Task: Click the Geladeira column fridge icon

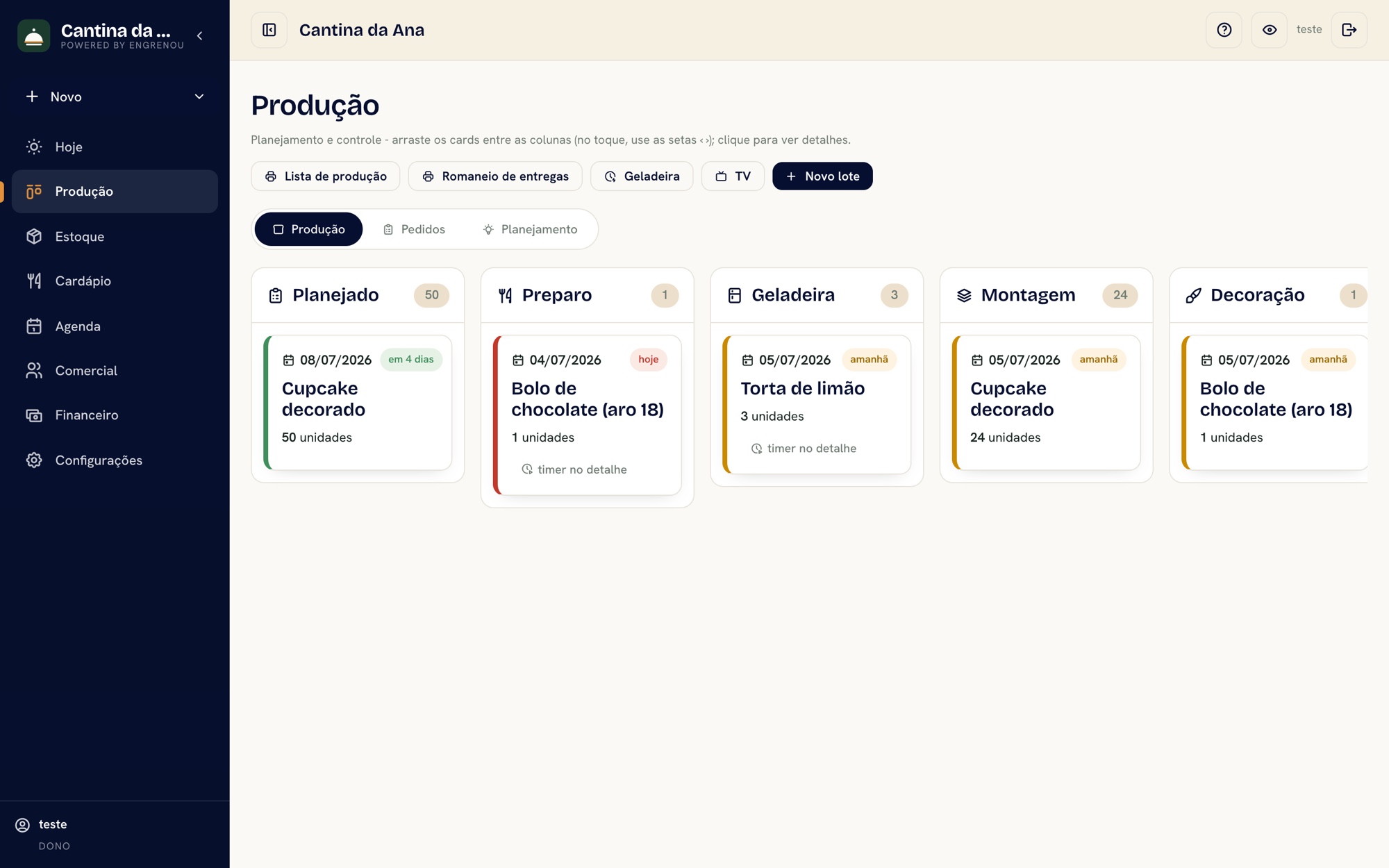Action: (734, 295)
